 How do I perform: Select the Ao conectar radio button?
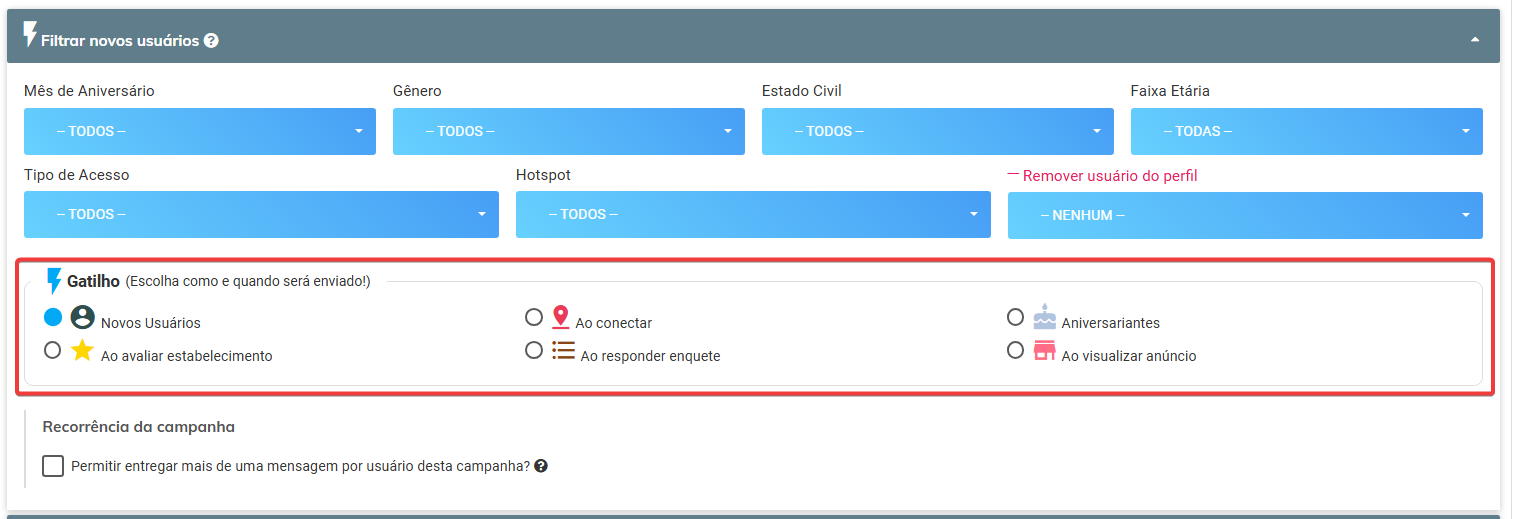534,318
